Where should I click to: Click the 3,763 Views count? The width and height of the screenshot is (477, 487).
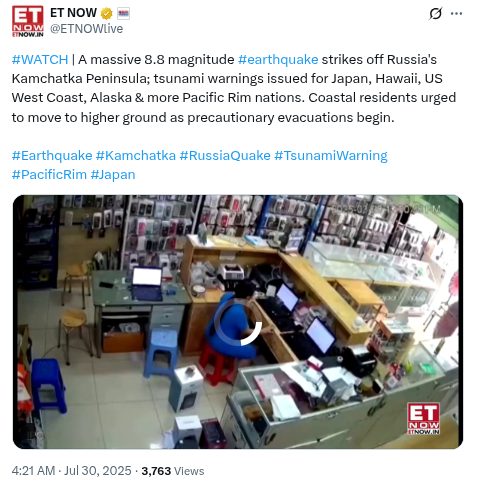173,471
